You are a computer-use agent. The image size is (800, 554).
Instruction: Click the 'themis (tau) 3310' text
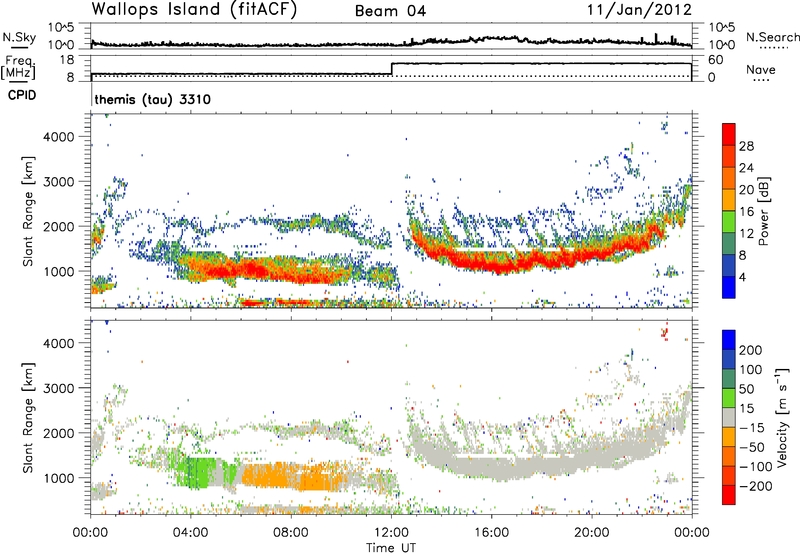pos(153,99)
